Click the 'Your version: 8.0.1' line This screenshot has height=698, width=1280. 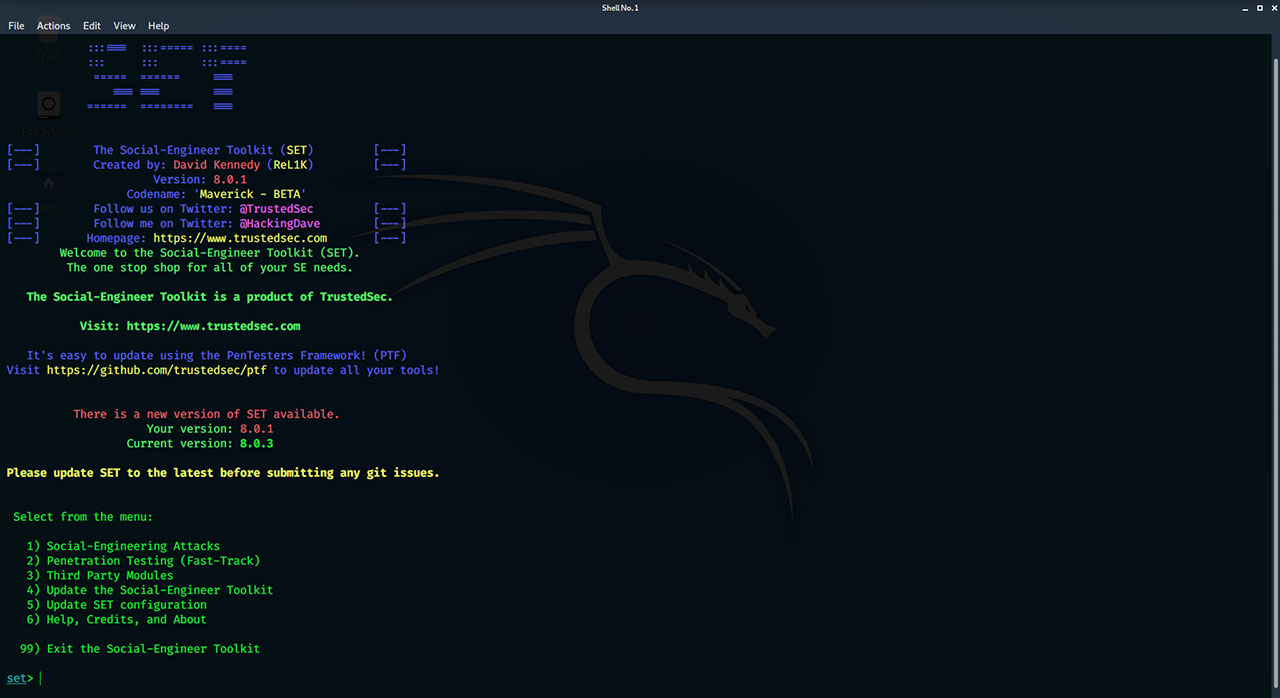click(210, 429)
